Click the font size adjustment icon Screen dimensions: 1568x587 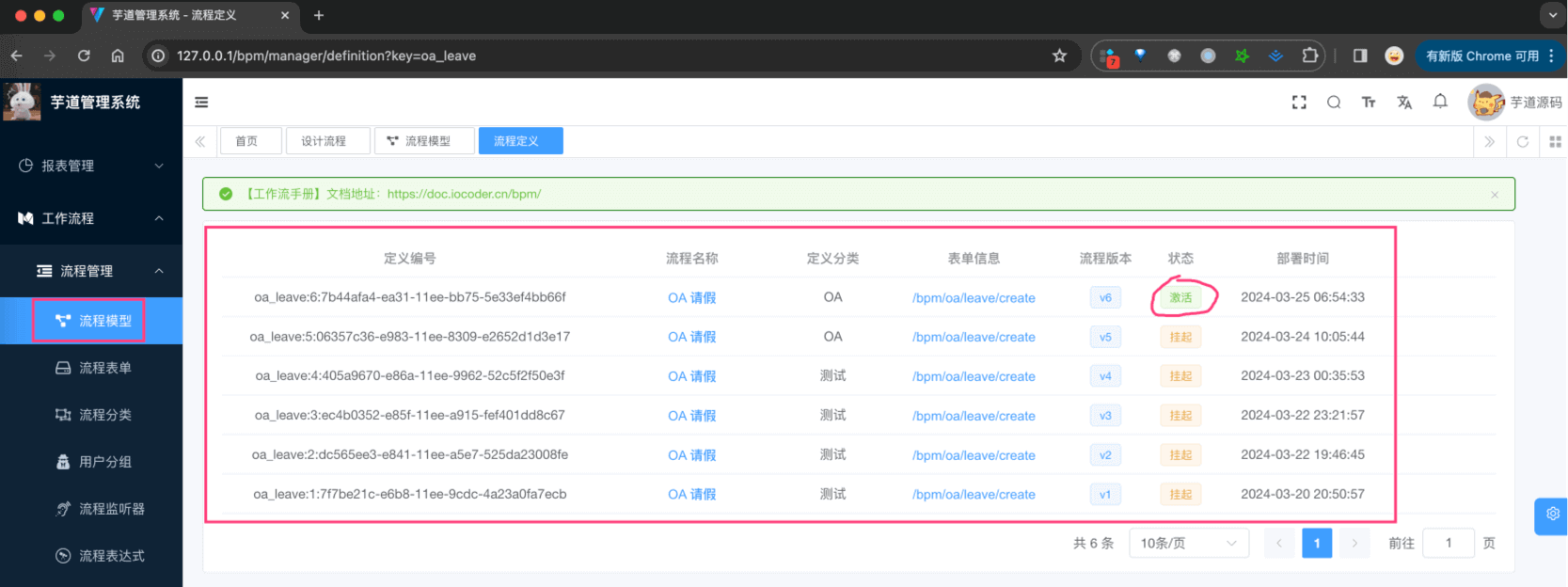click(1369, 103)
